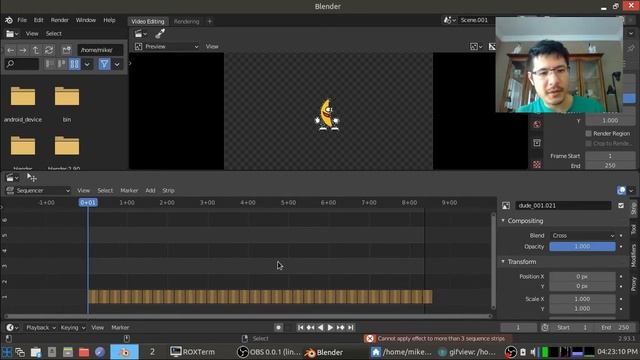The image size is (640, 360).
Task: Switch to ROXTerm in the taskbar
Action: coord(192,352)
